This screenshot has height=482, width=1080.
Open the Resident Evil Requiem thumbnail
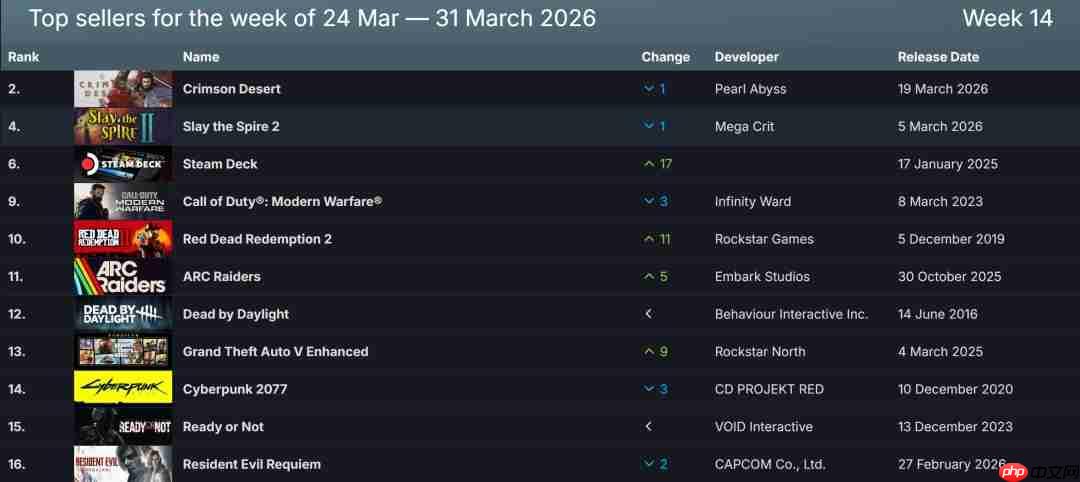pos(123,464)
